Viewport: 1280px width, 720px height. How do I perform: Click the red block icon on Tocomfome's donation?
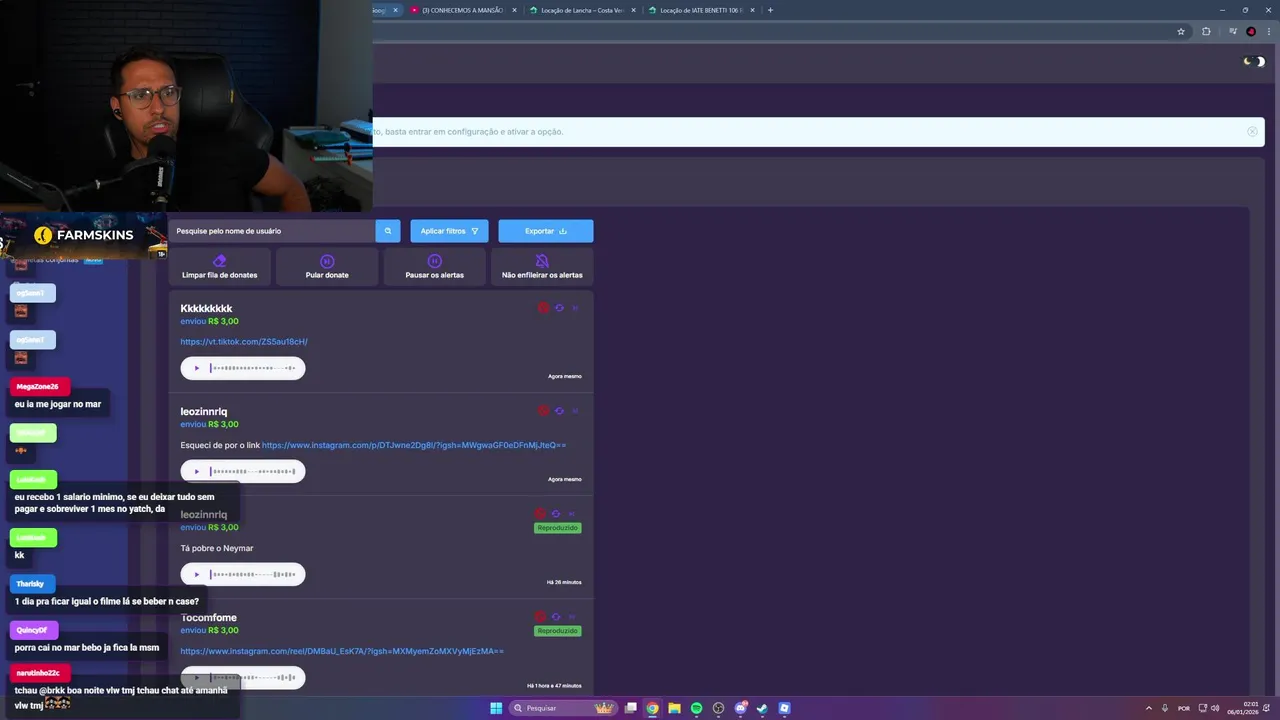coord(541,617)
